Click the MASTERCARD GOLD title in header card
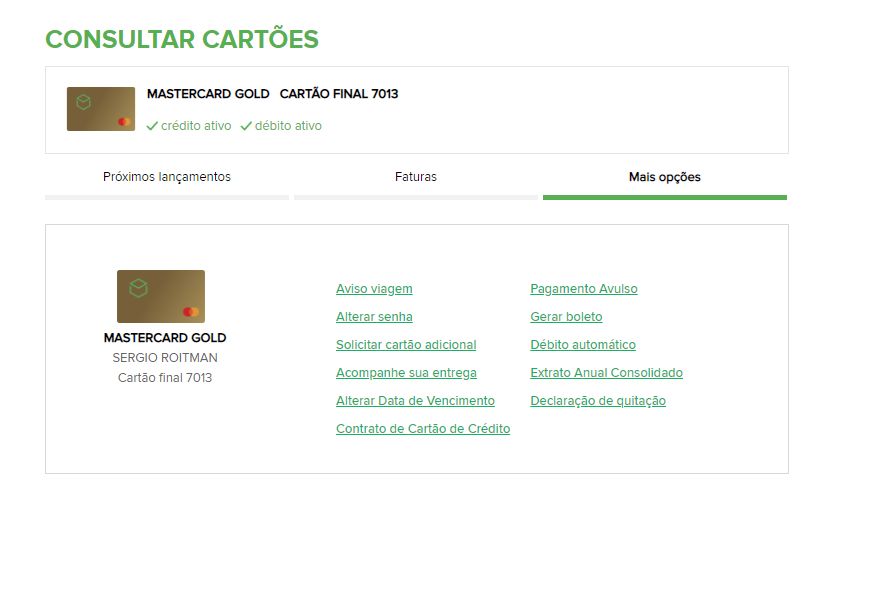The width and height of the screenshot is (891, 615). coord(208,94)
